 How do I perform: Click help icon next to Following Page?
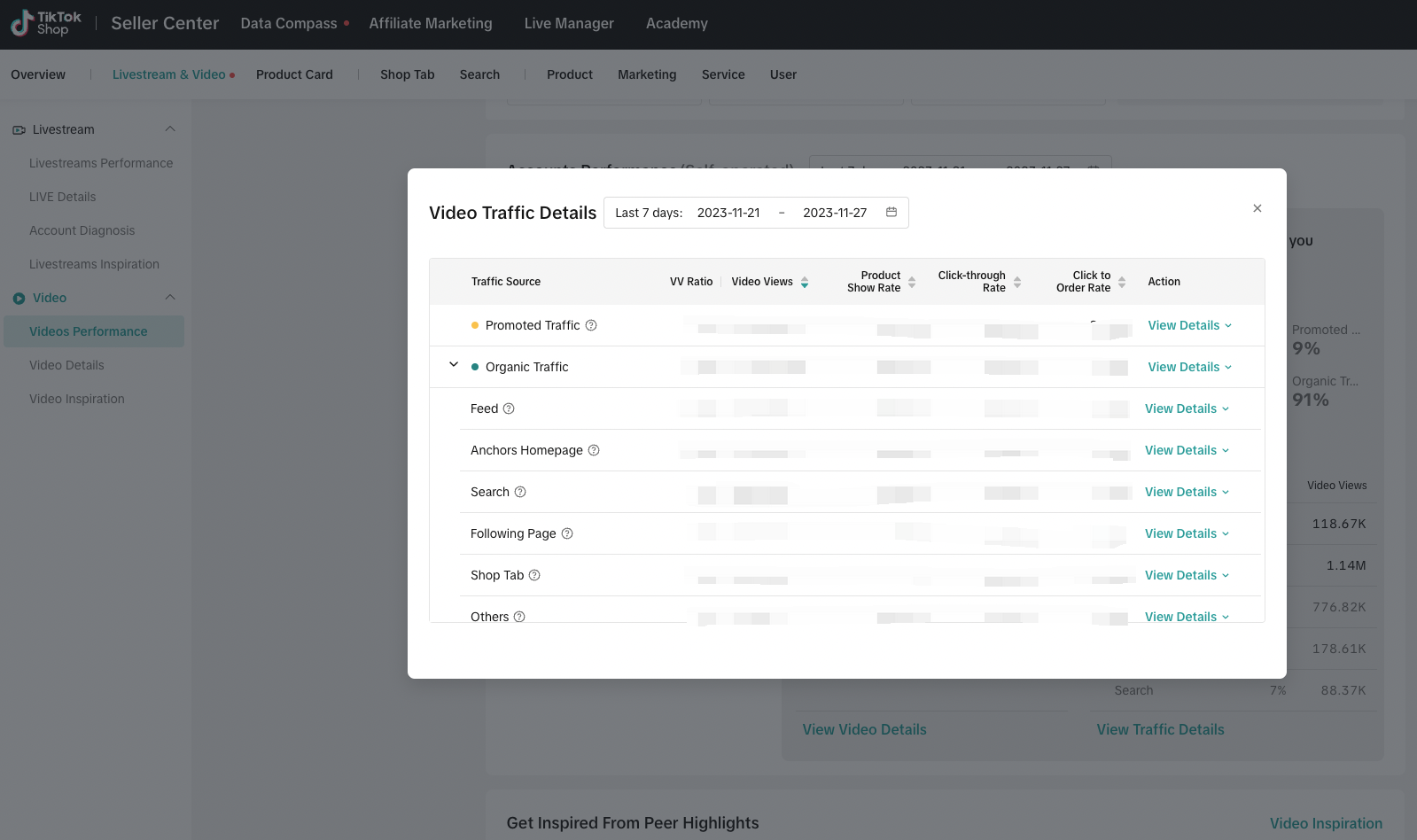(x=567, y=533)
